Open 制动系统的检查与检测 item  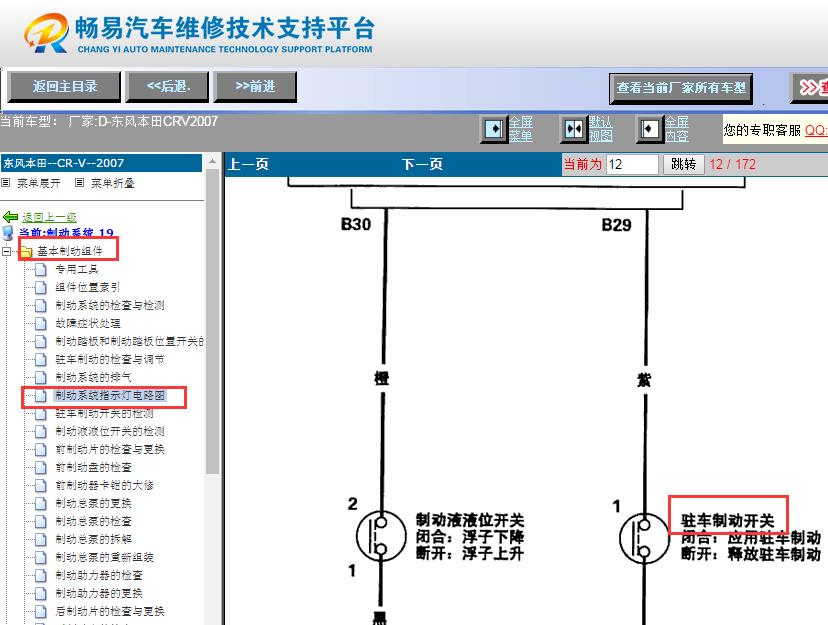point(110,305)
